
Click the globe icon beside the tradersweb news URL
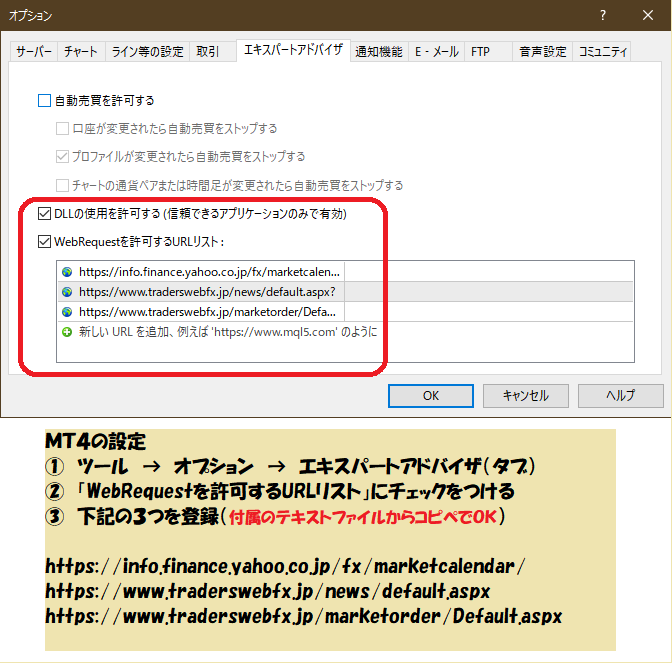pos(67,292)
